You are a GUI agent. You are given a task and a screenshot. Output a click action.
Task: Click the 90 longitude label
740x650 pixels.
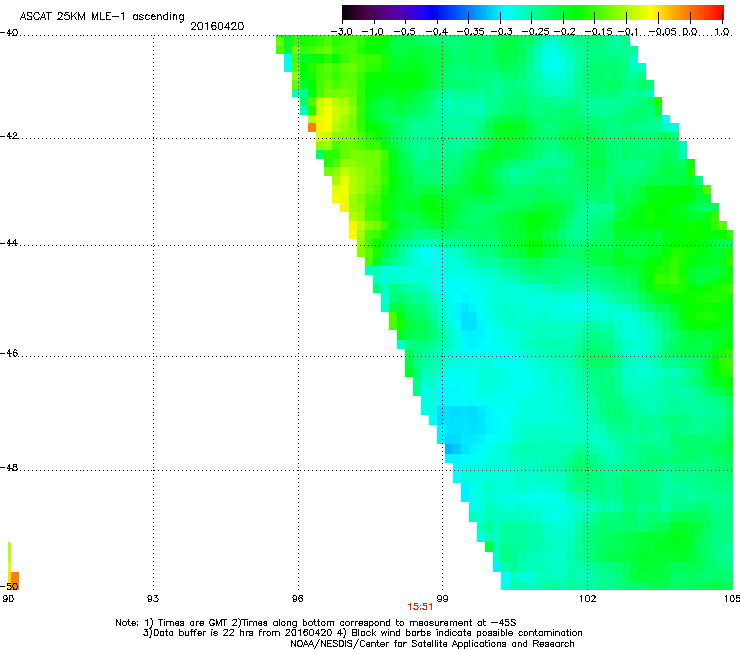click(8, 599)
